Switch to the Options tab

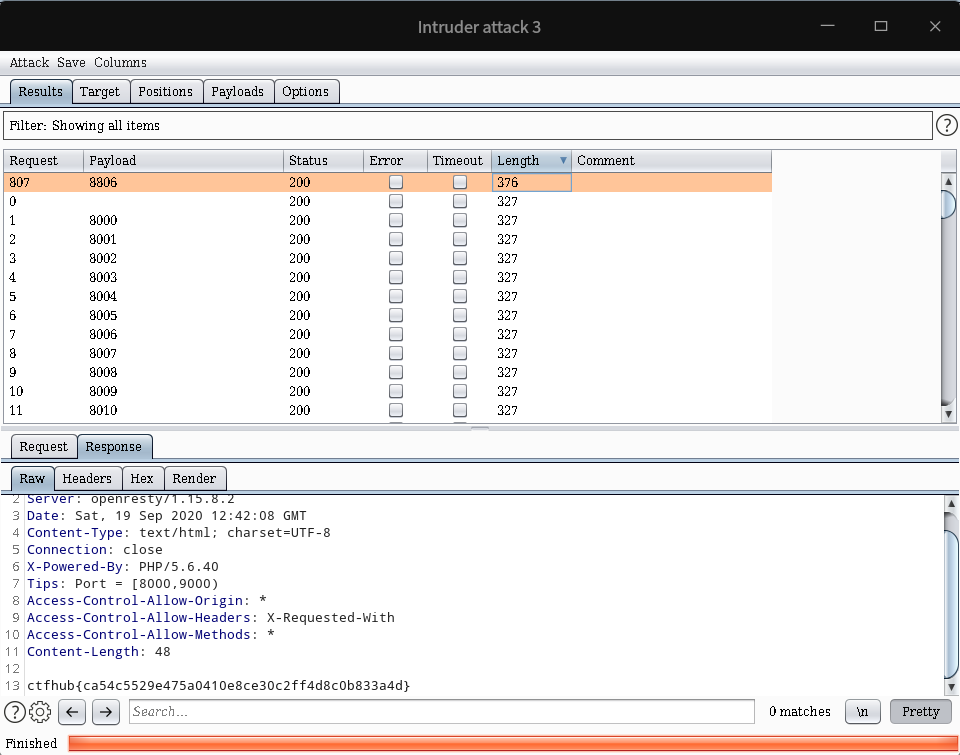pyautogui.click(x=306, y=92)
